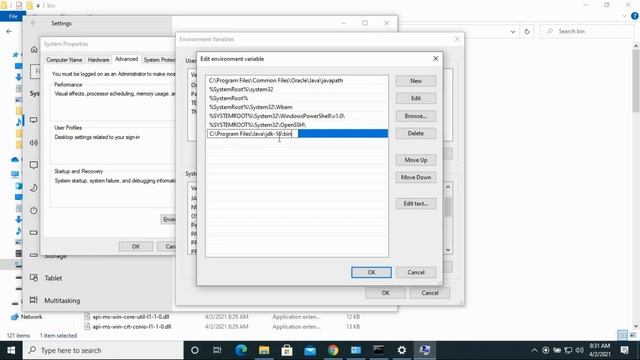
Task: Close the Edit environment variable dialog
Action: point(436,59)
